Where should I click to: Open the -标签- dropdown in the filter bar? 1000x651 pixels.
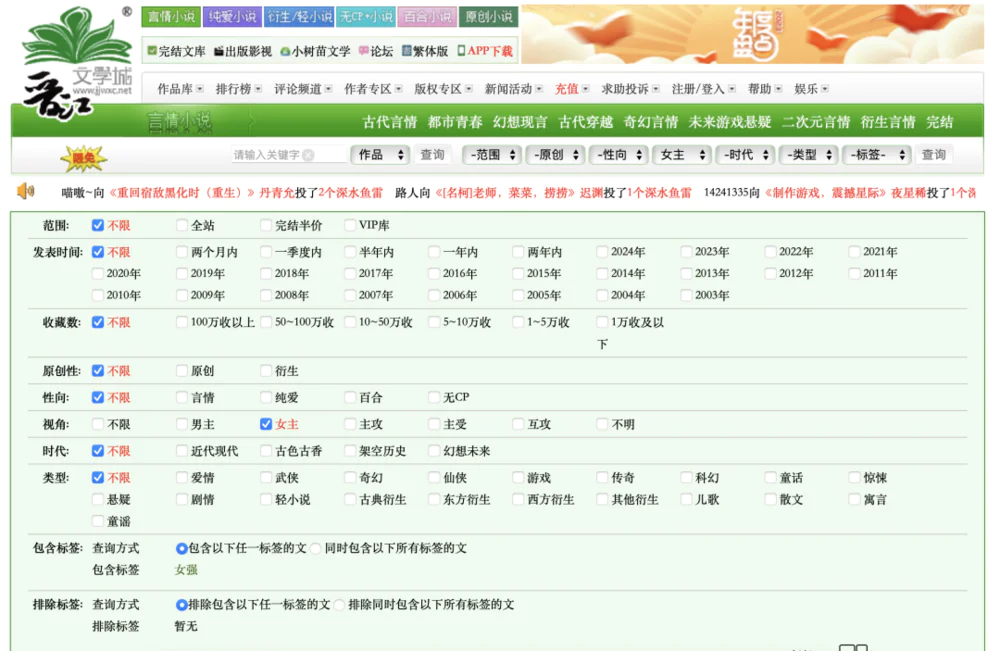[876, 155]
